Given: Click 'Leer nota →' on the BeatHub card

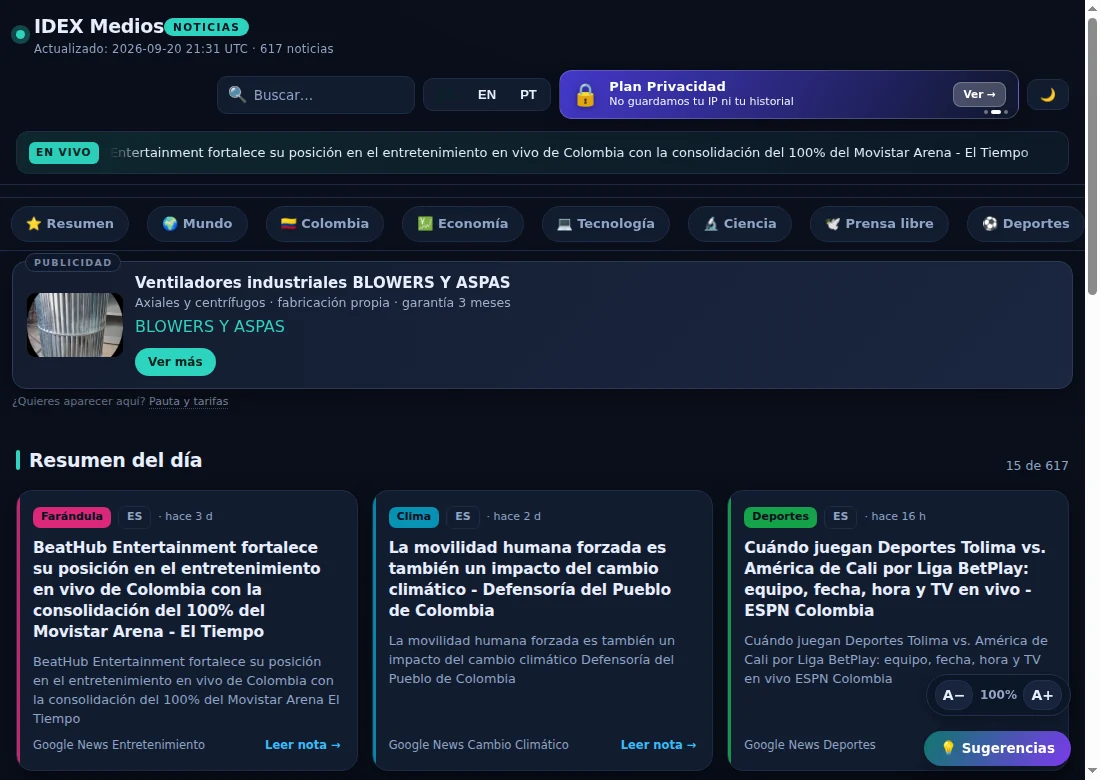Looking at the screenshot, I should (302, 745).
